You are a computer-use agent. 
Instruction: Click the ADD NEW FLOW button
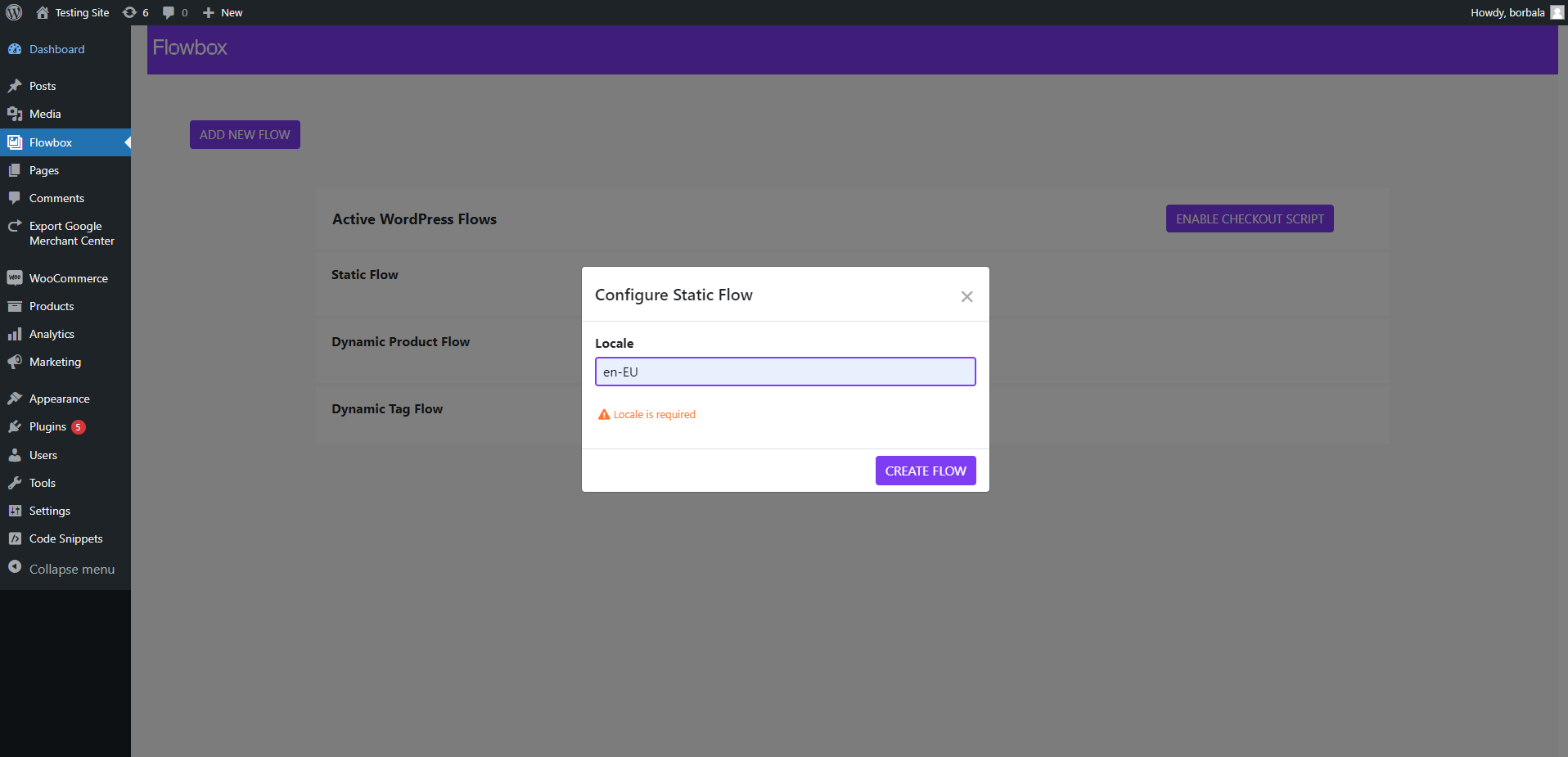pyautogui.click(x=245, y=135)
